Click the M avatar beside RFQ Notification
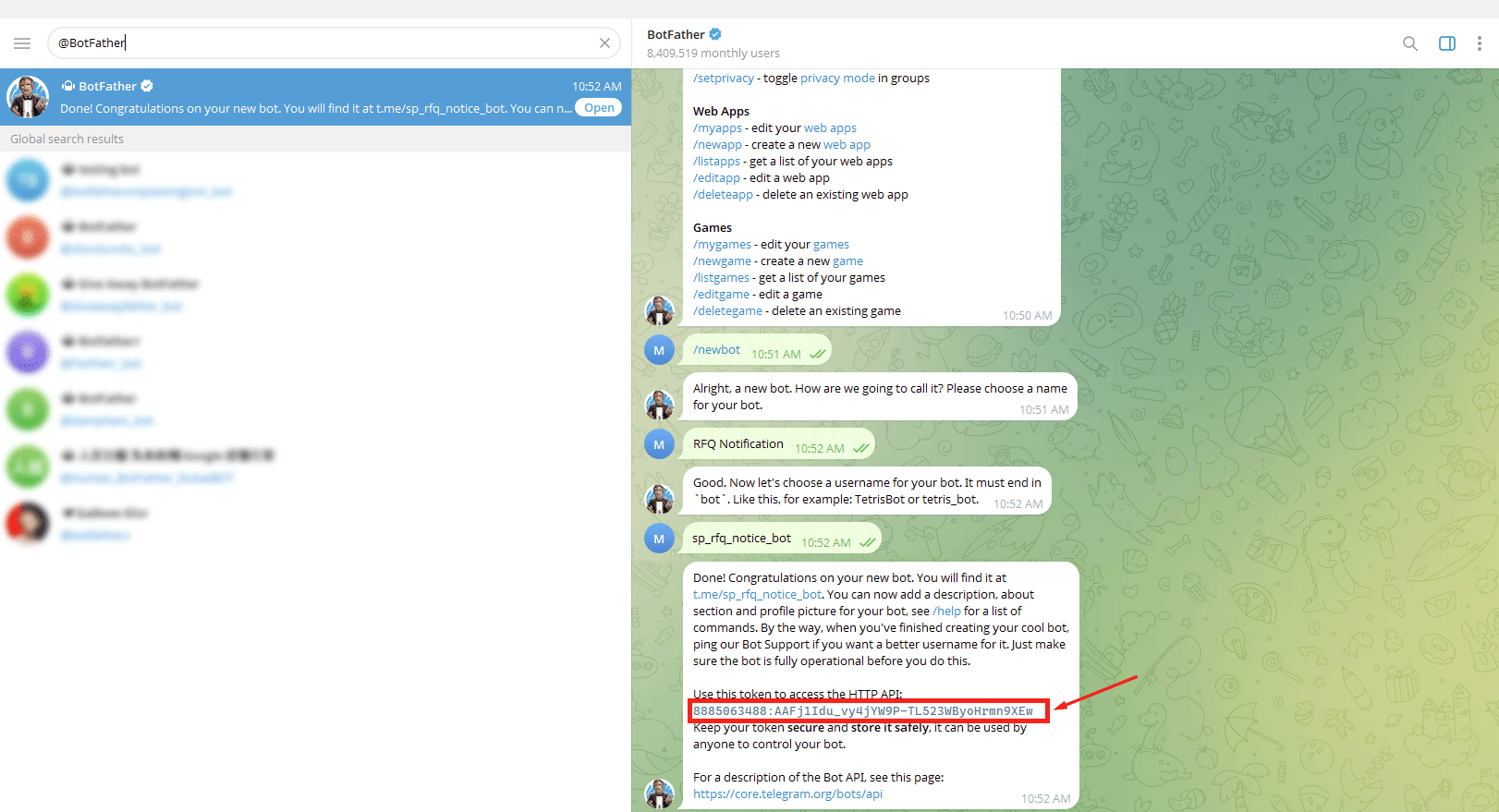Screen dimensions: 1499x812 659,444
